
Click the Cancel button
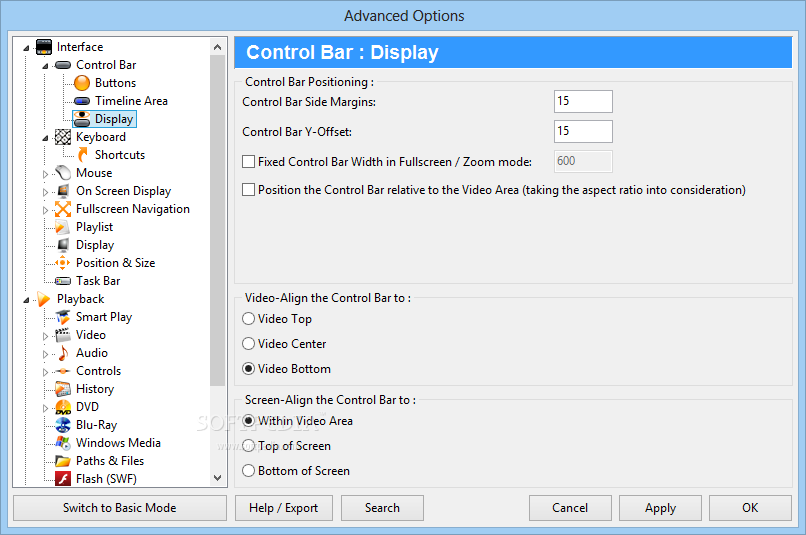coord(570,508)
